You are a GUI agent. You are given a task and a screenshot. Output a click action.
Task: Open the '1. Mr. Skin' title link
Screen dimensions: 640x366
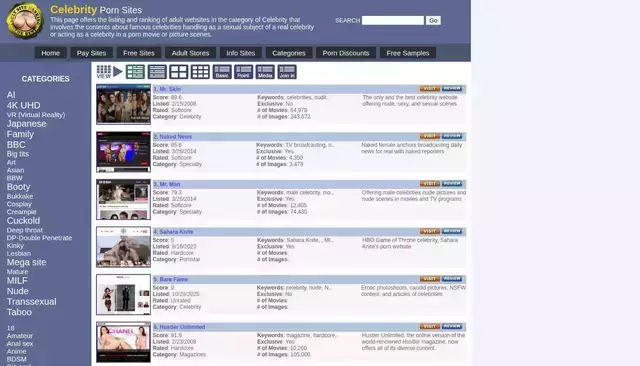pyautogui.click(x=167, y=89)
